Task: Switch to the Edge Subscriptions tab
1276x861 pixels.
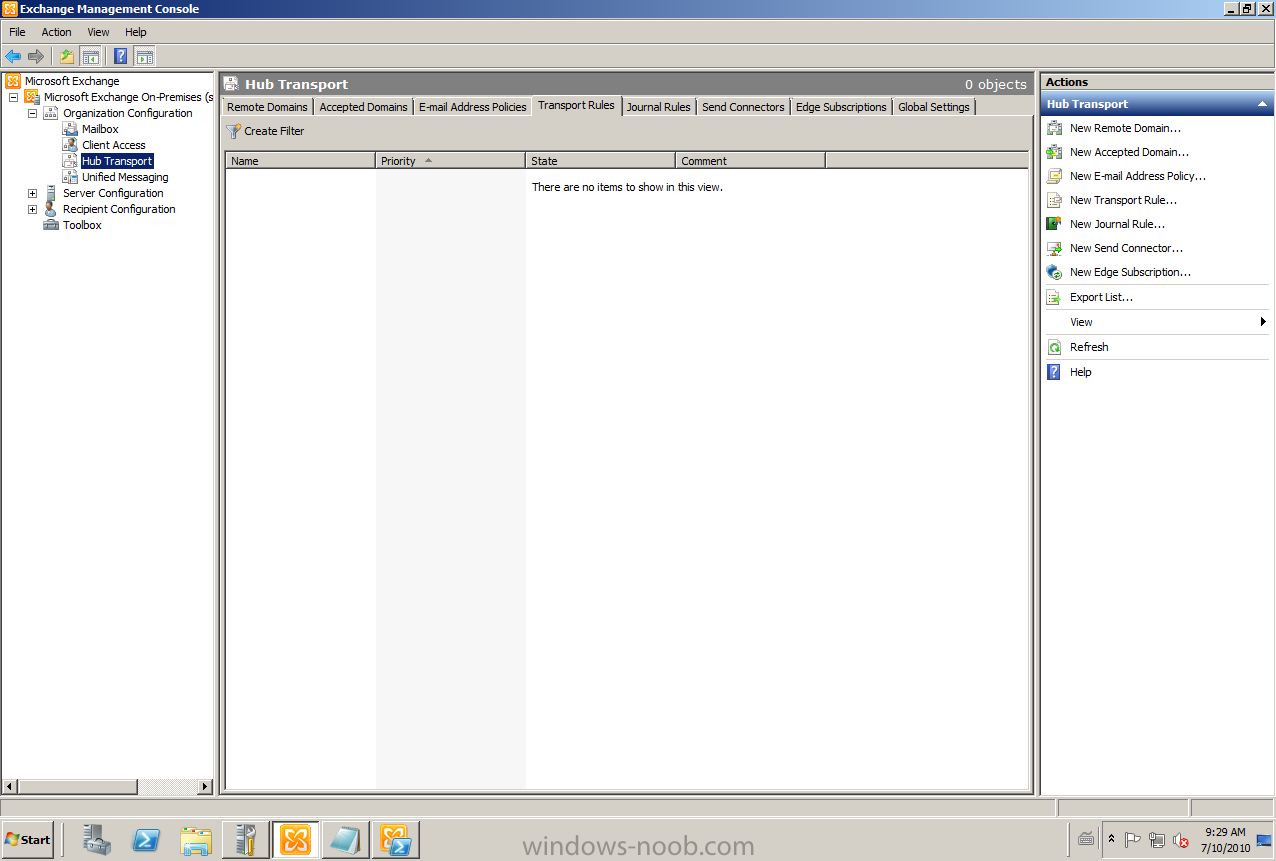Action: [x=841, y=107]
